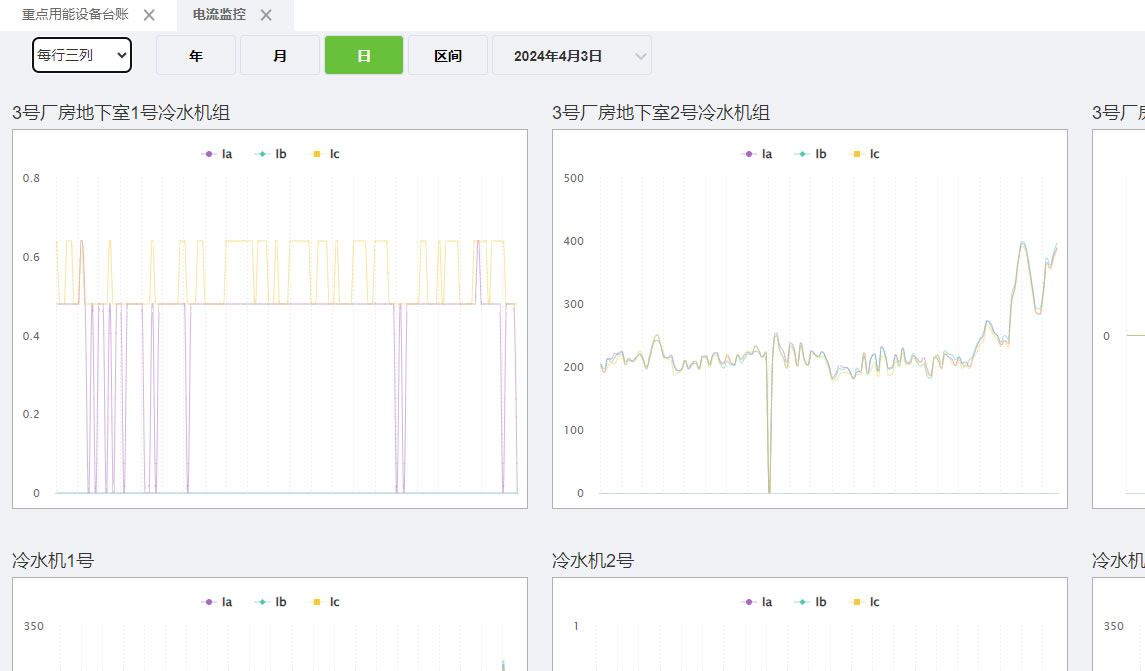Click Ib legend marker in 3号厂房地下室2号冷水机组 chart
Viewport: 1145px width, 671px height.
pos(802,154)
